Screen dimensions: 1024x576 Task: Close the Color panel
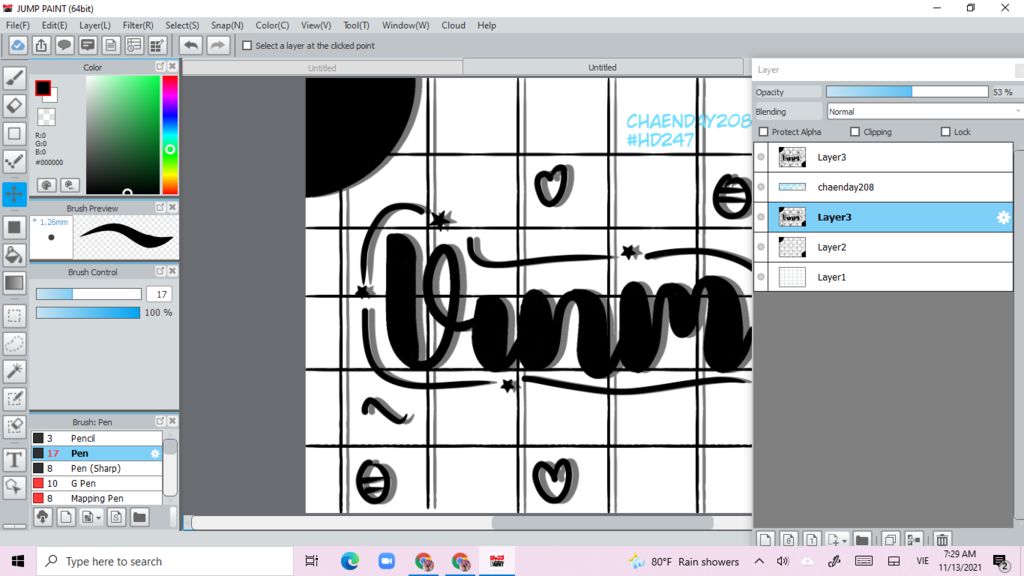tap(172, 67)
